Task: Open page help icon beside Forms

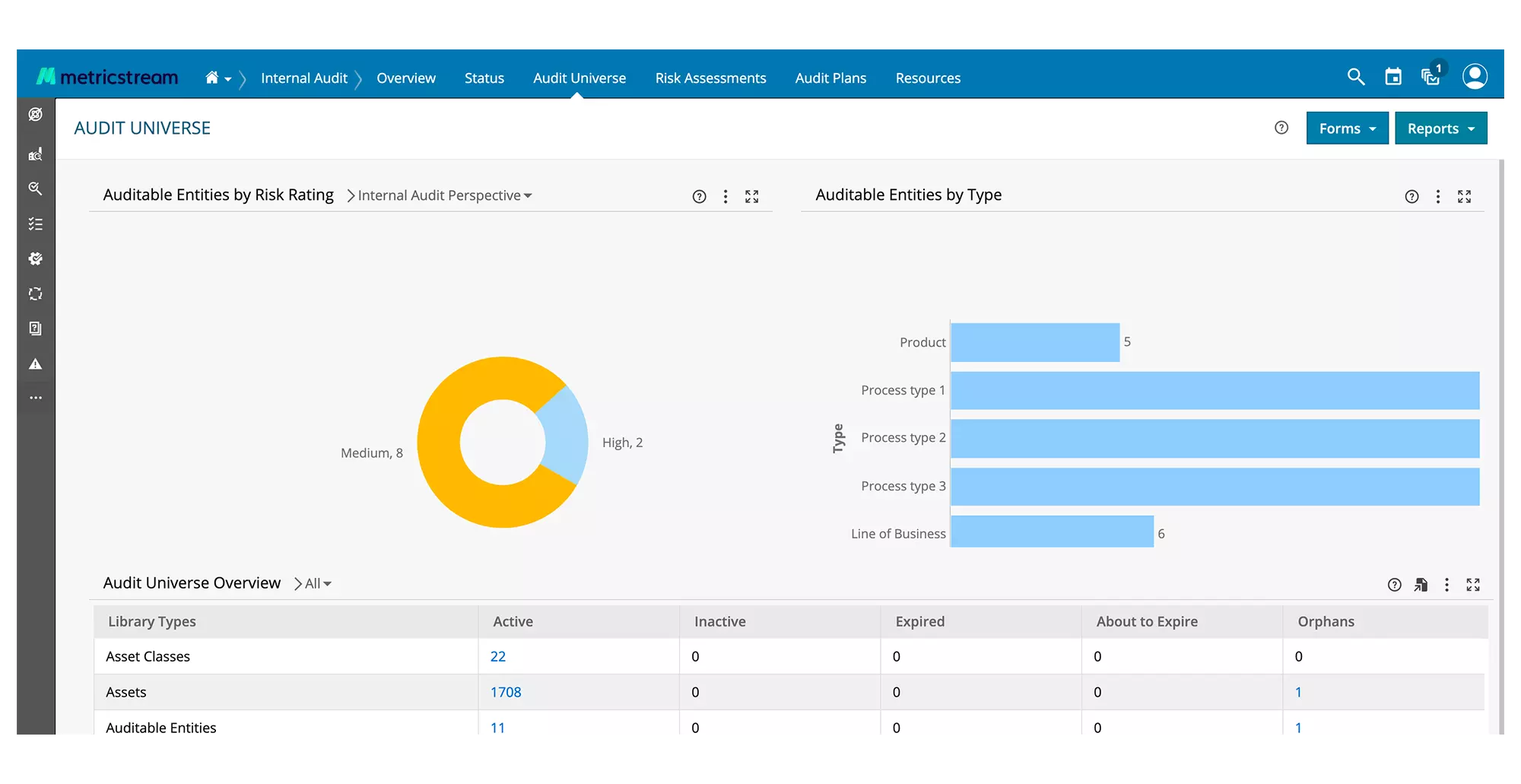Action: (1281, 128)
